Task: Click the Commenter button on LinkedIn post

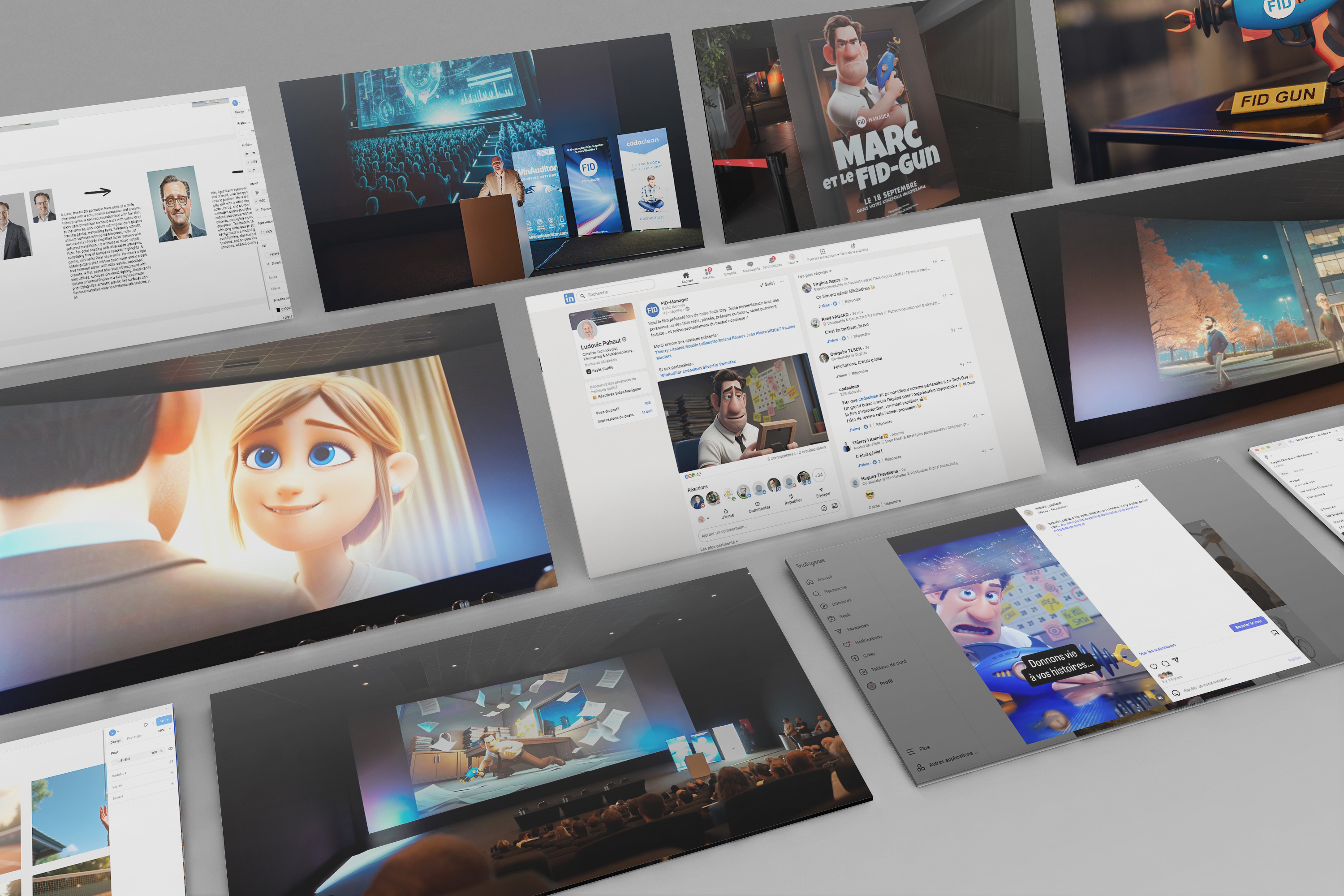Action: point(758,506)
